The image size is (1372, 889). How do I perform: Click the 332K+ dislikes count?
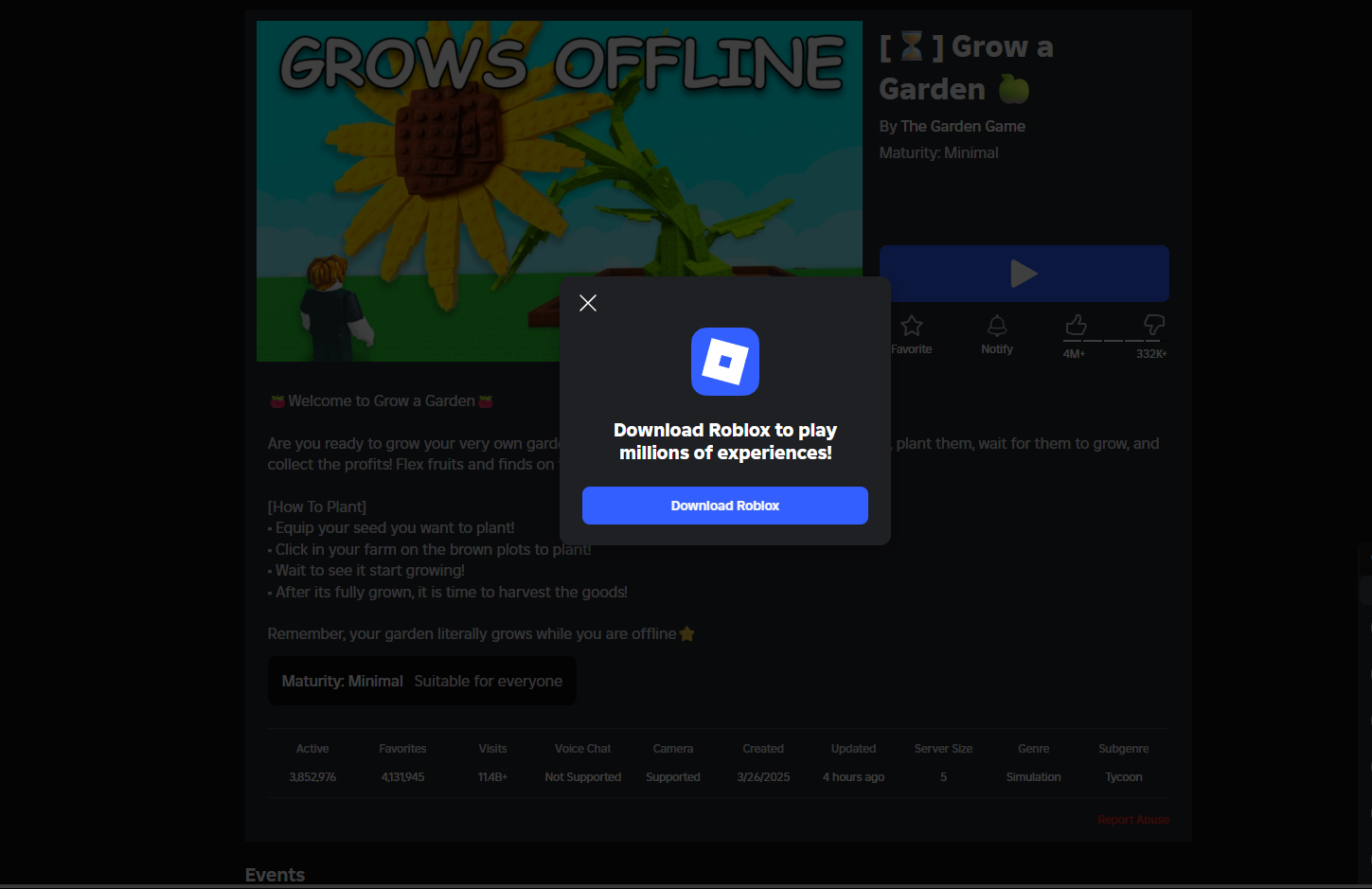pos(1151,354)
